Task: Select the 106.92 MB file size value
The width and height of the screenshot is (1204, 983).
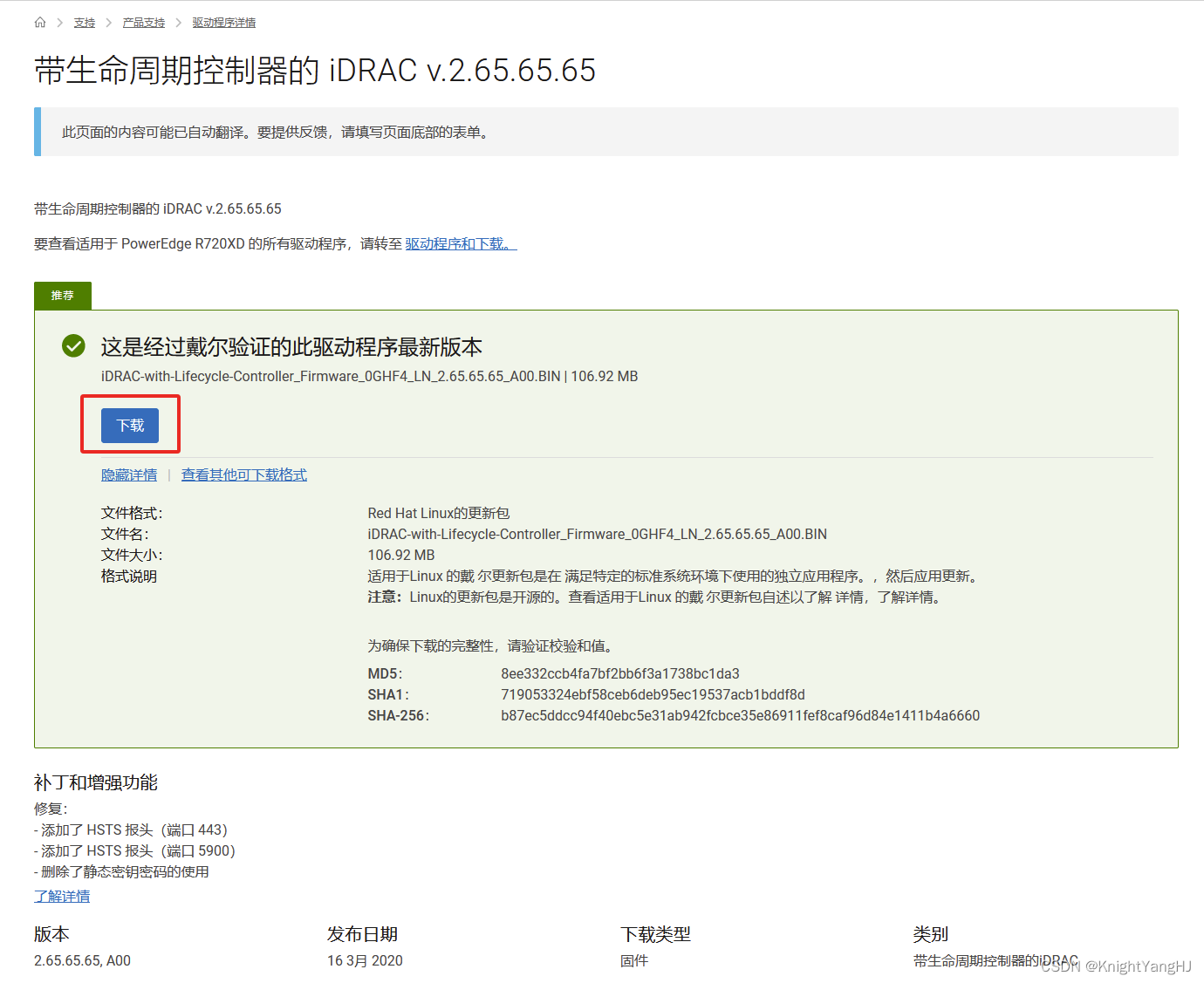Action: coord(401,556)
